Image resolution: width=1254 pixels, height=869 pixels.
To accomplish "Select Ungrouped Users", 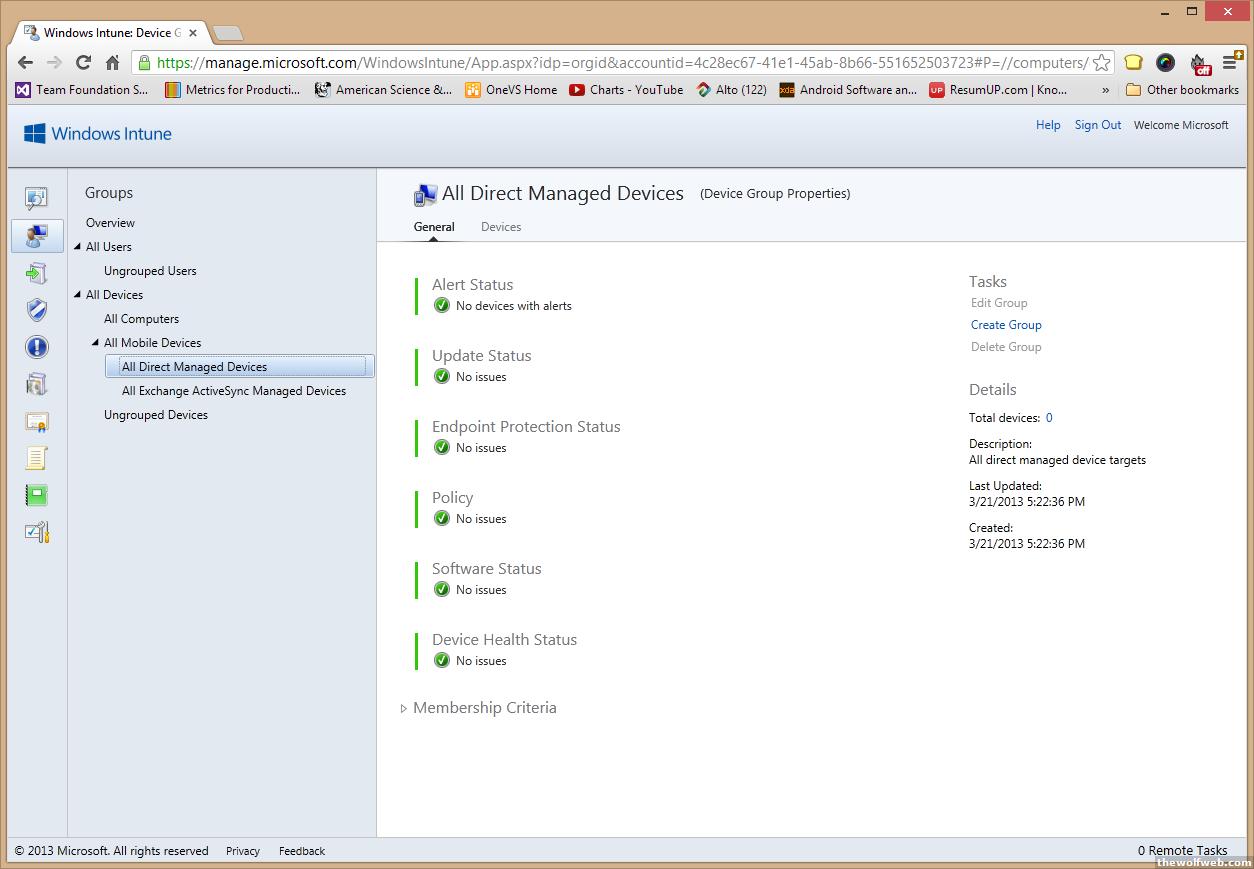I will [150, 271].
